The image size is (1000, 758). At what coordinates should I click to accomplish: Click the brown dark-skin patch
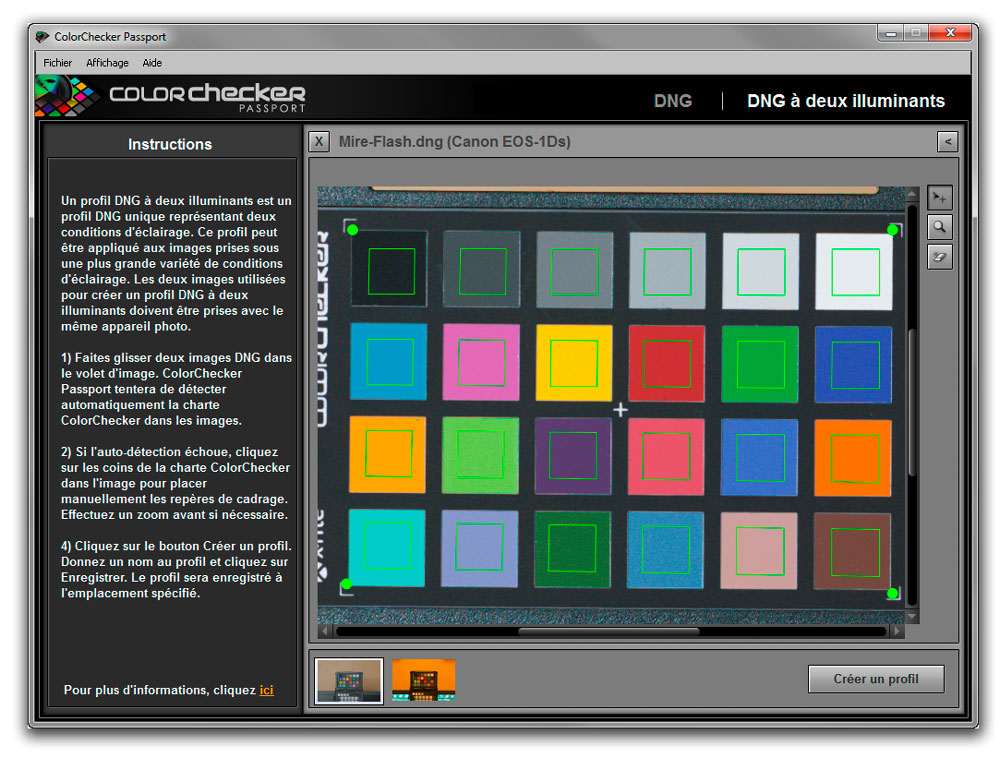[852, 551]
